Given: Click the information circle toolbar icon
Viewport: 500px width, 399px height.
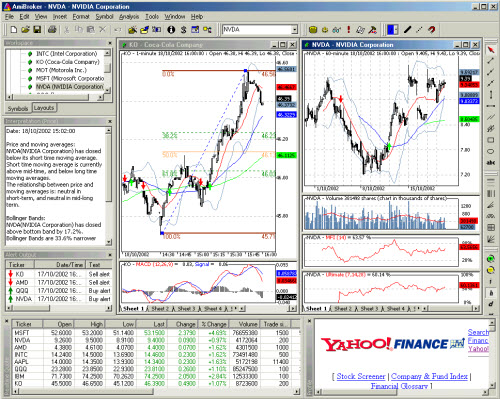Looking at the screenshot, I should tap(171, 30).
